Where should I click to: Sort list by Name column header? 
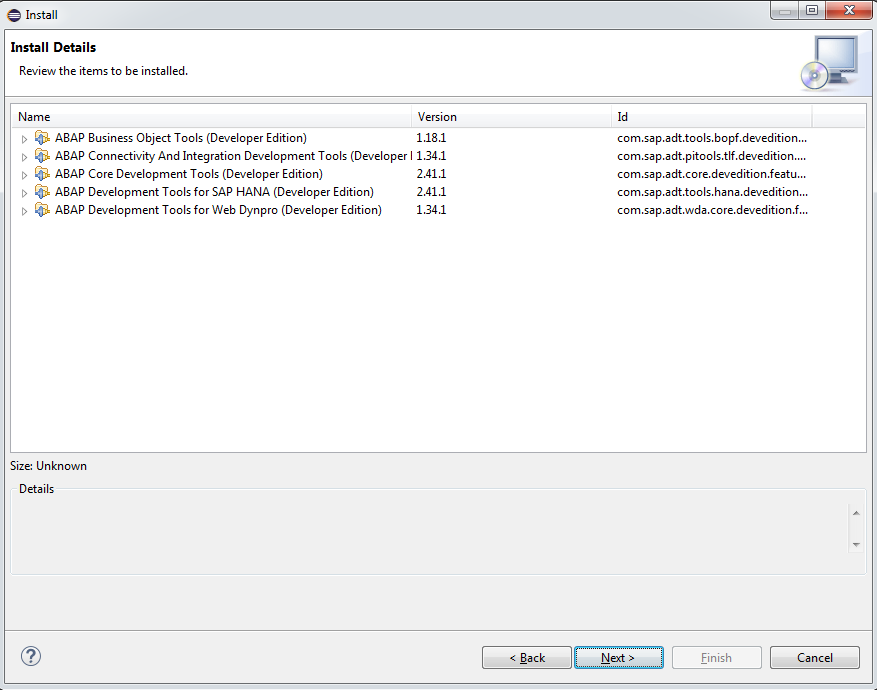211,117
